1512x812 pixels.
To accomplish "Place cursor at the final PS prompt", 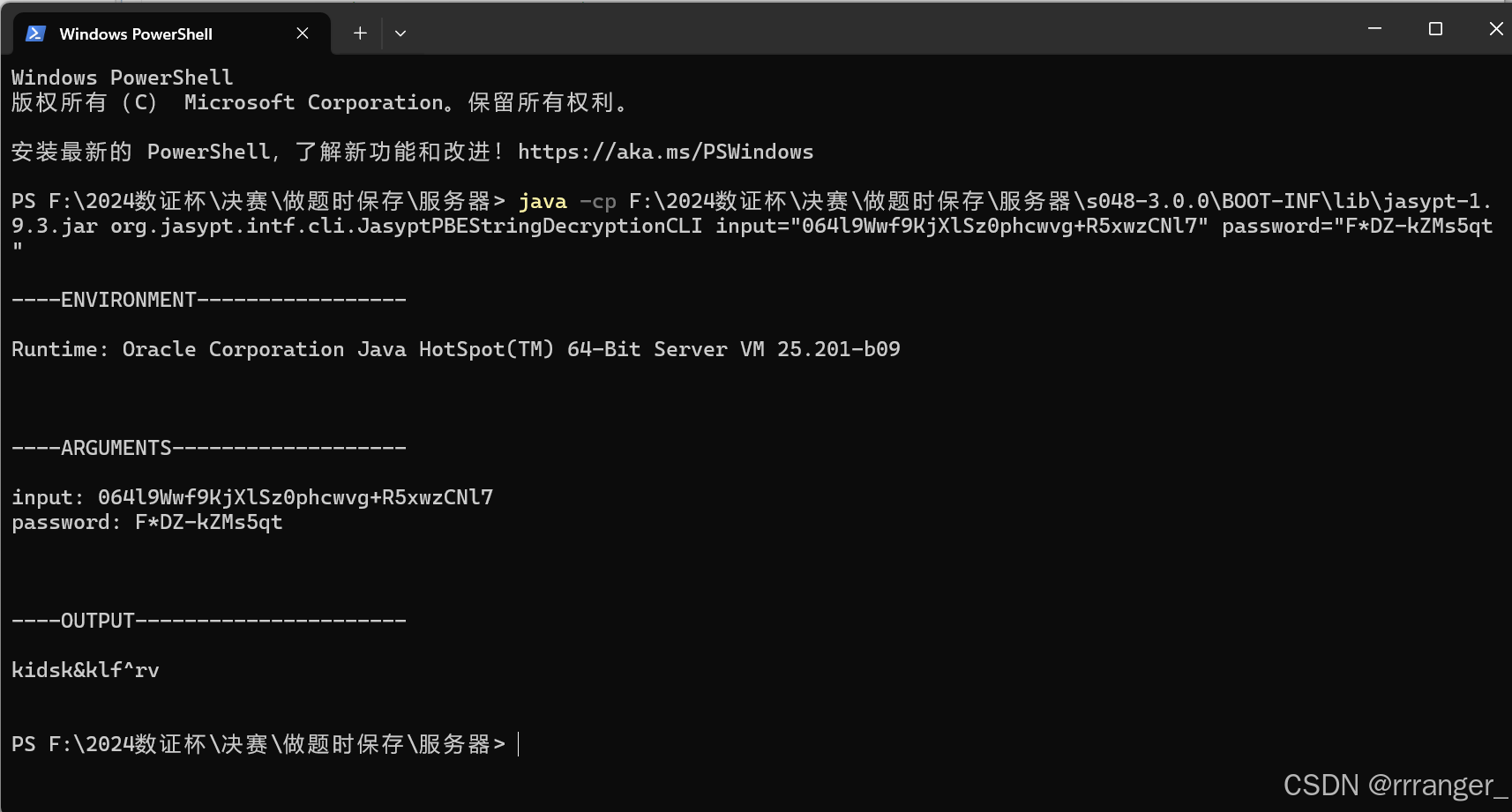I will 519,744.
